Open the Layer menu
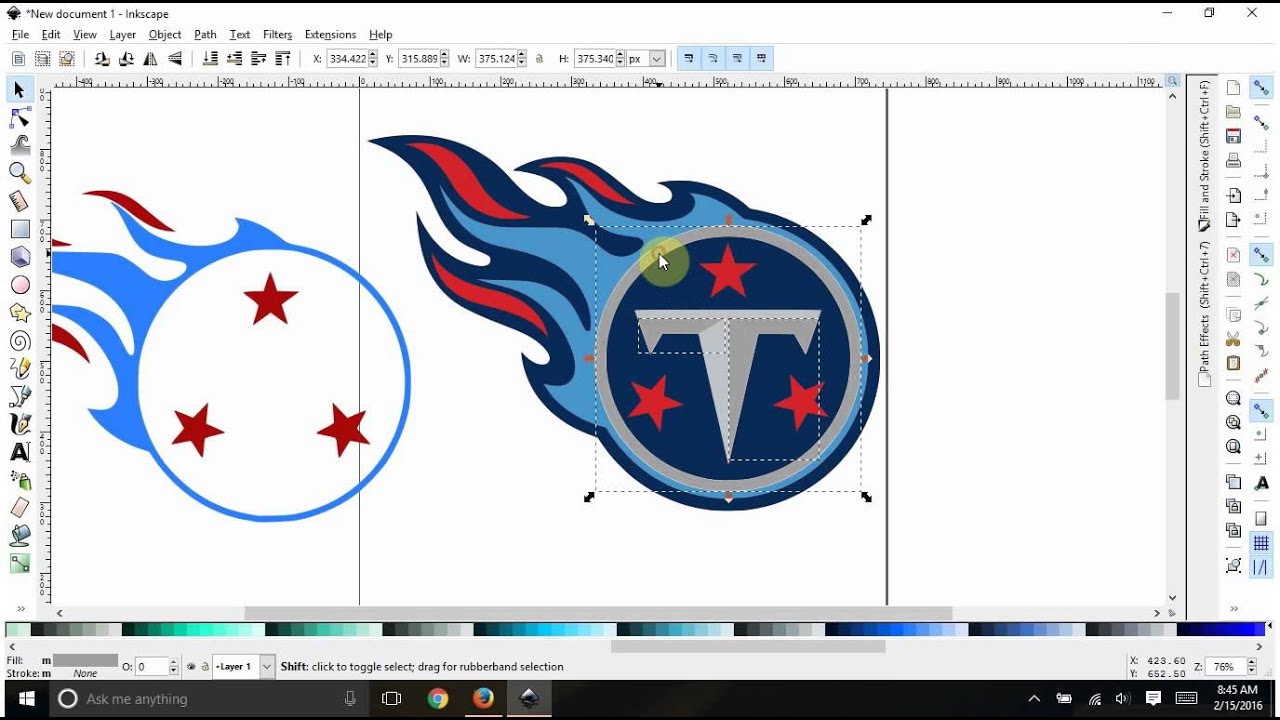Viewport: 1280px width, 720px height. click(123, 35)
